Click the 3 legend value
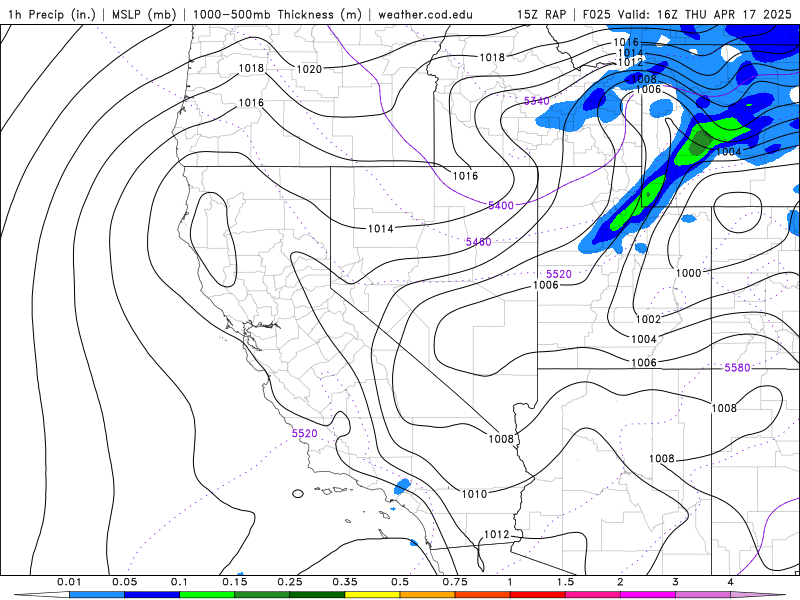 [676, 582]
